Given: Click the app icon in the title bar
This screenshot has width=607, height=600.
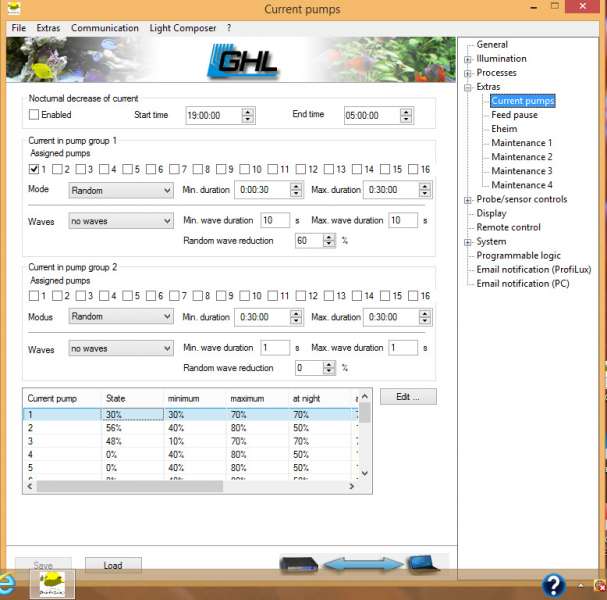Looking at the screenshot, I should point(12,9).
